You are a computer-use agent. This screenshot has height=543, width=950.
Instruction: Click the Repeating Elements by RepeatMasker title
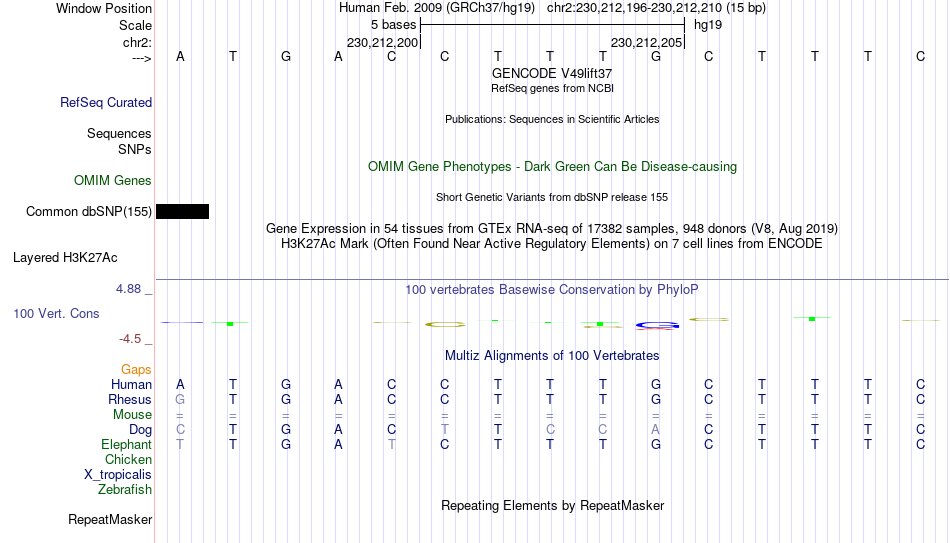tap(552, 505)
